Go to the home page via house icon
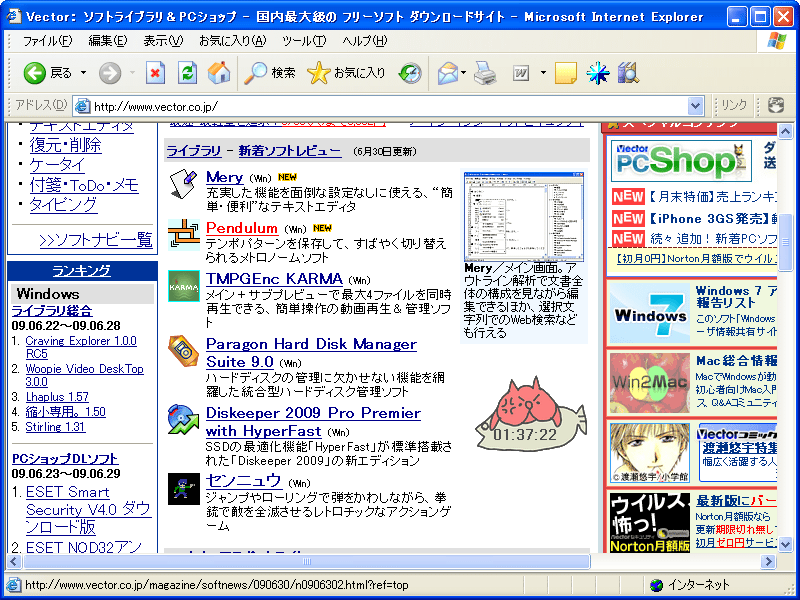 [219, 73]
